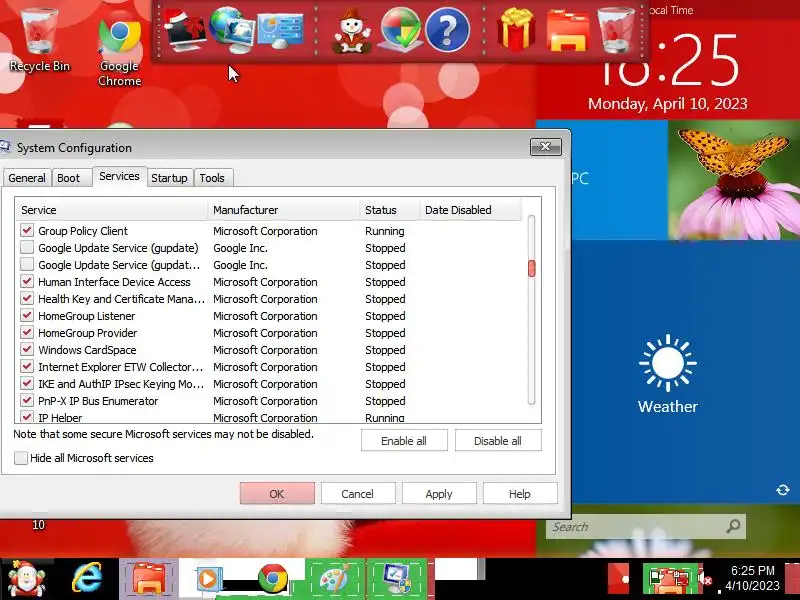The width and height of the screenshot is (800, 600).
Task: Confirm with the OK button
Action: click(277, 494)
